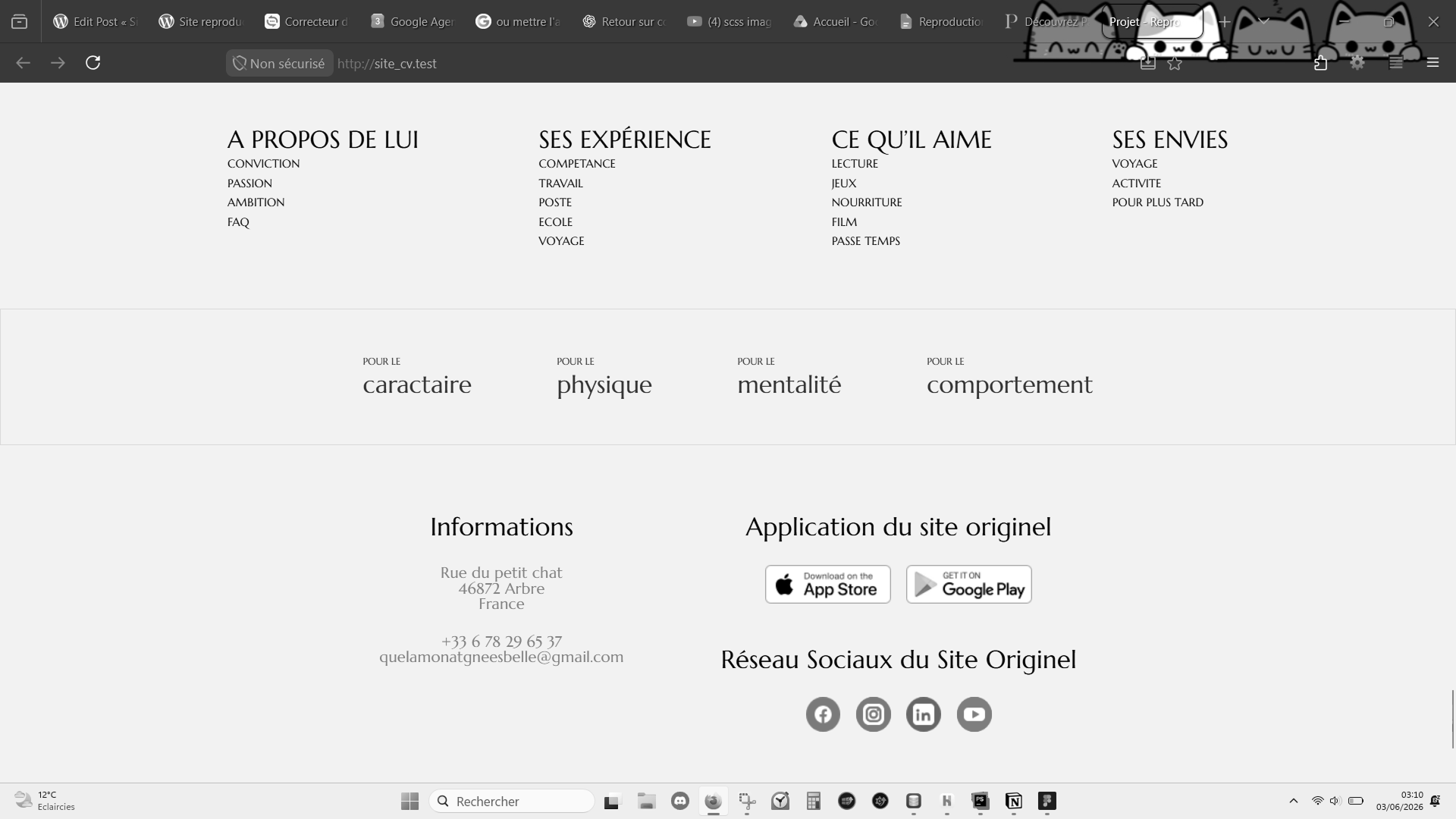This screenshot has width=1456, height=819.
Task: Click the App Store download badge
Action: pos(828,585)
